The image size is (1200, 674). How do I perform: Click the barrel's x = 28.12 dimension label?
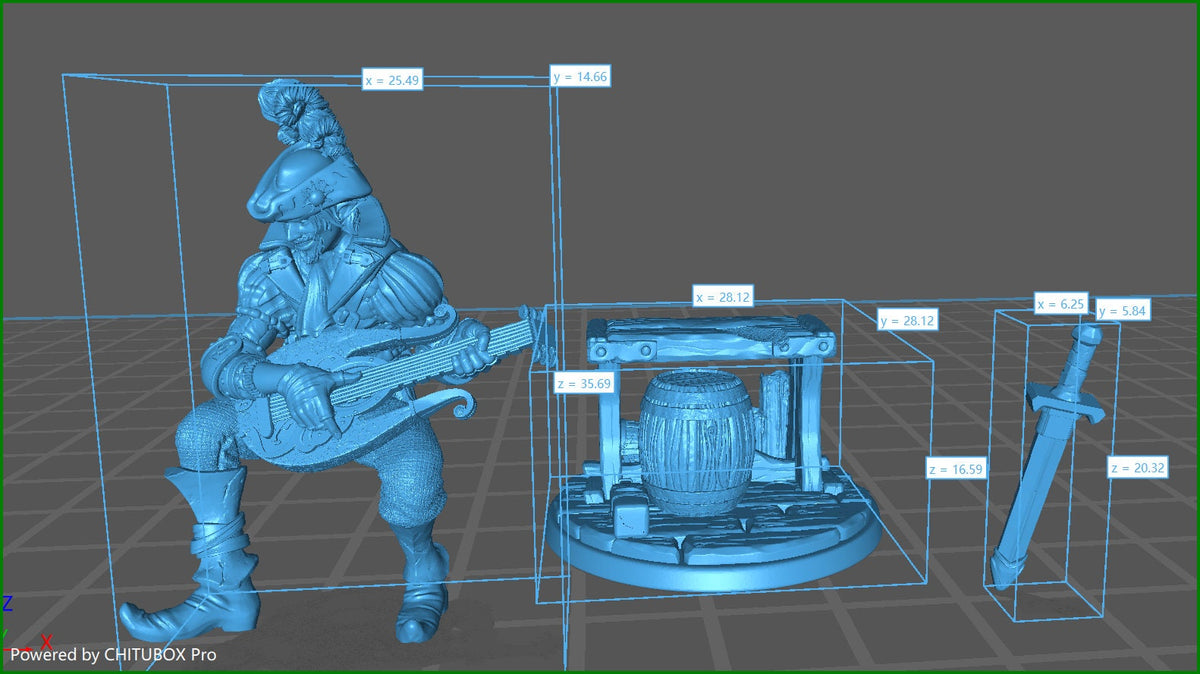tap(724, 296)
